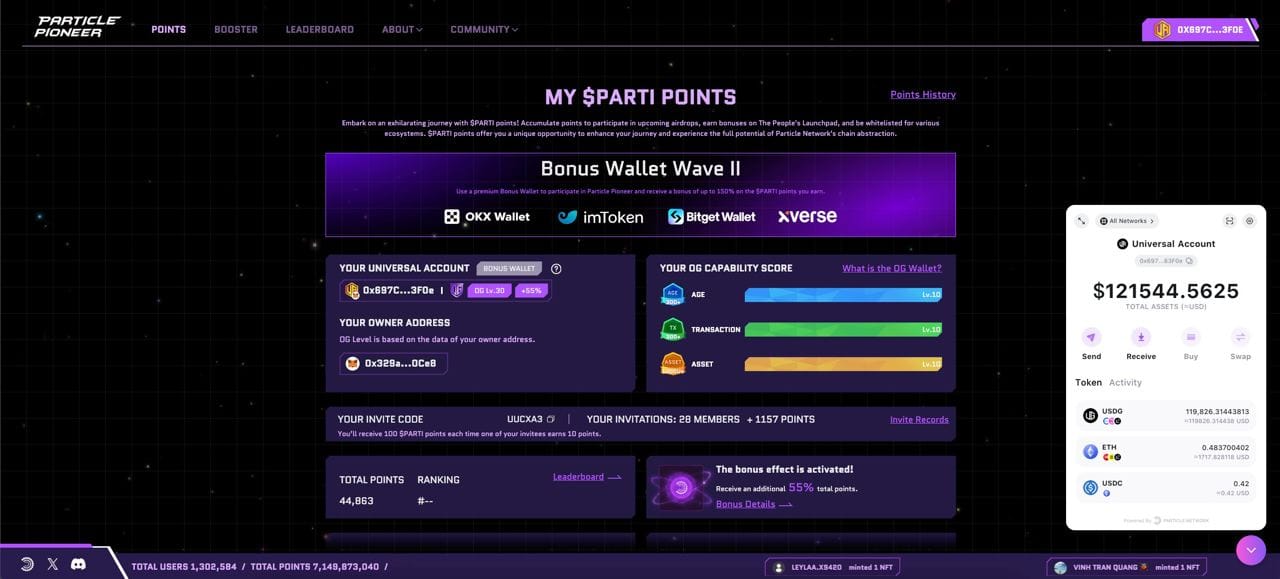Select the USDC token row
Screen dimensions: 1280x579
click(x=1166, y=487)
